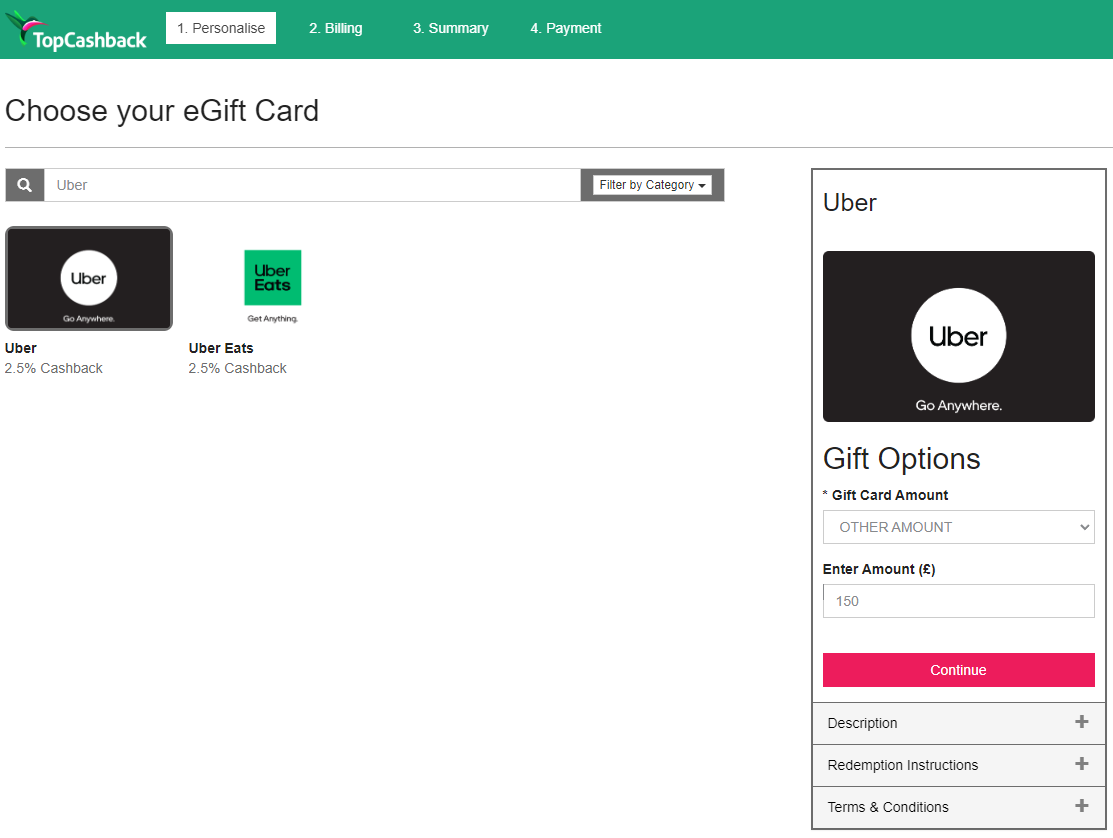Select the black Uber eGift card thumbnail
Screen dimensions: 1113x838
point(89,278)
